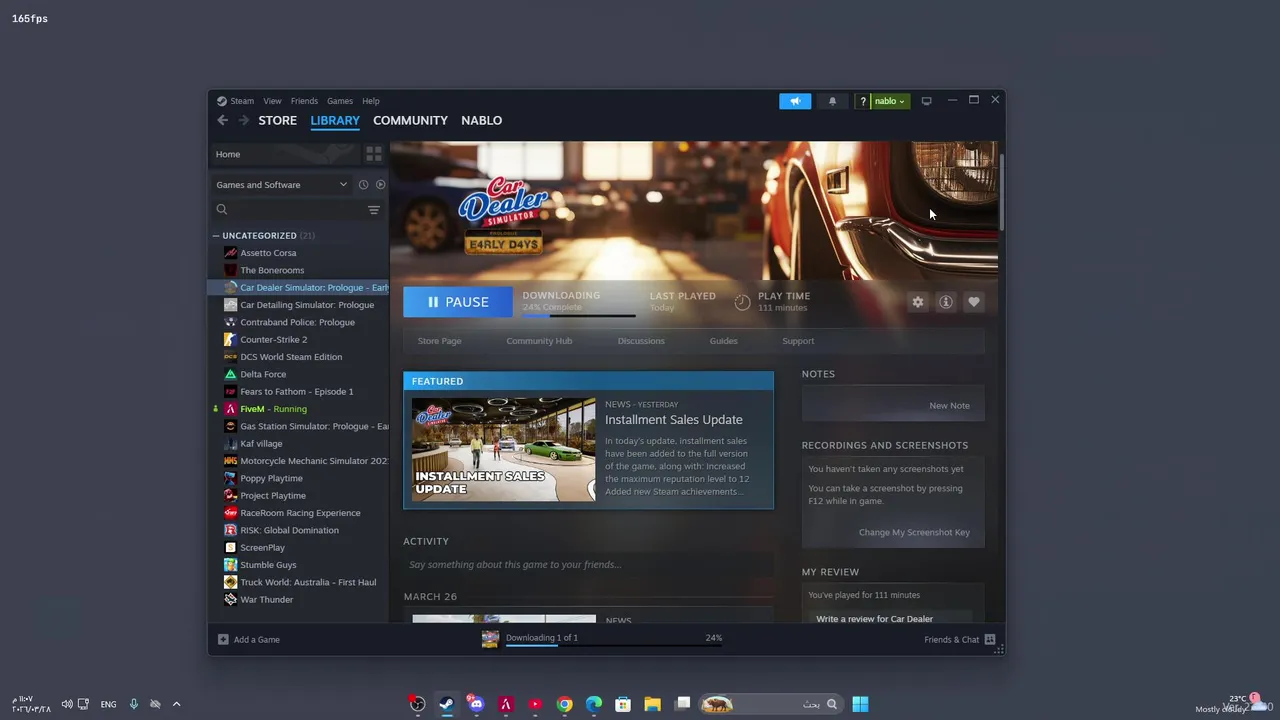
Task: Open advanced filter options icon
Action: pos(373,210)
